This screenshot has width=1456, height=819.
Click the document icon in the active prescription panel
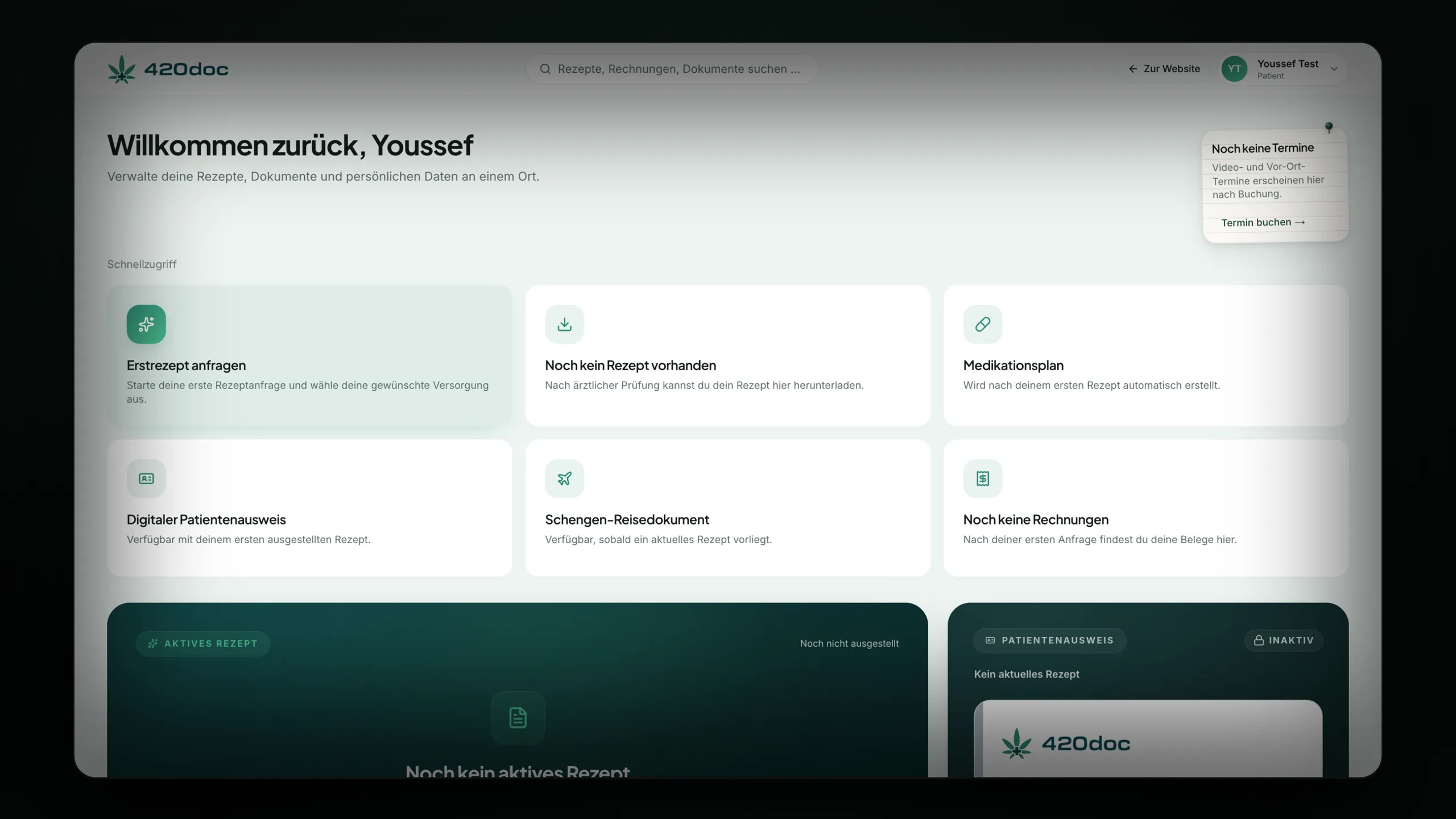click(518, 718)
